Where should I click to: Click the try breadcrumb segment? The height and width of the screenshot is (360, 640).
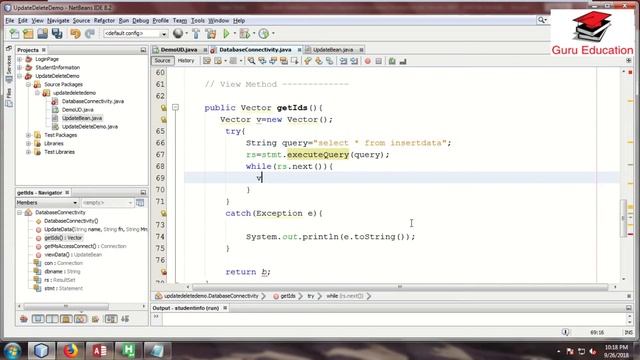311,296
